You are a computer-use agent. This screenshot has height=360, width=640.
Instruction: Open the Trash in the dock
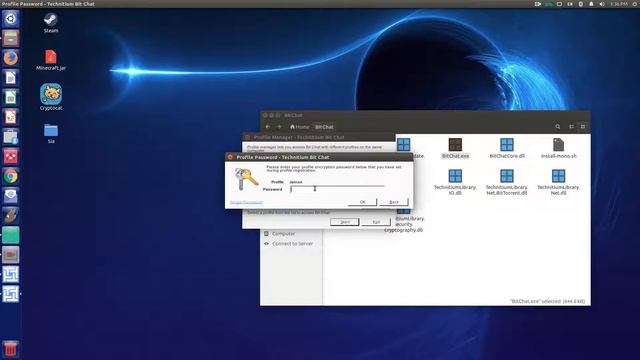point(11,349)
